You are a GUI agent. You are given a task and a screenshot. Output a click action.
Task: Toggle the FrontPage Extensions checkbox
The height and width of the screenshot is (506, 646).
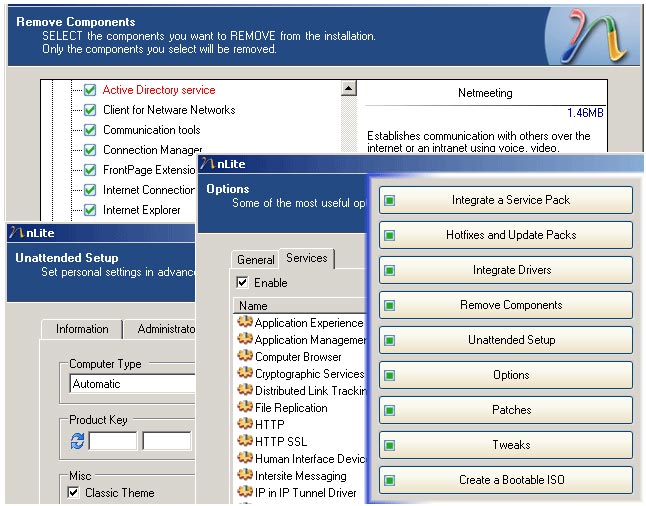point(90,170)
